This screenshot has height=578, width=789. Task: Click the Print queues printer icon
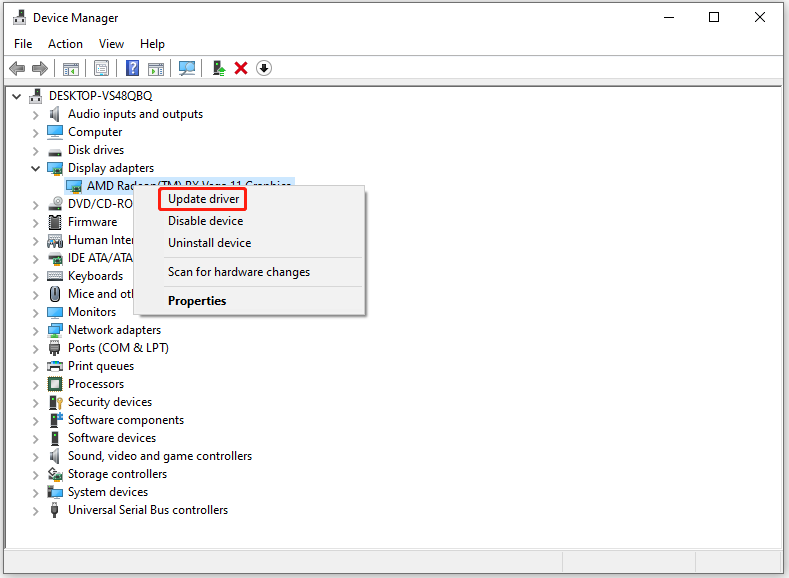(x=55, y=366)
